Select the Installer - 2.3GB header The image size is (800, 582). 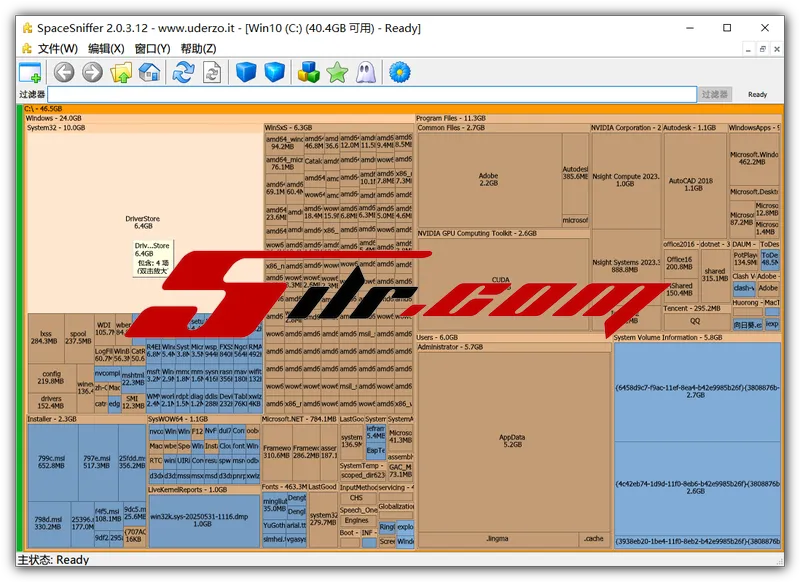pos(86,419)
